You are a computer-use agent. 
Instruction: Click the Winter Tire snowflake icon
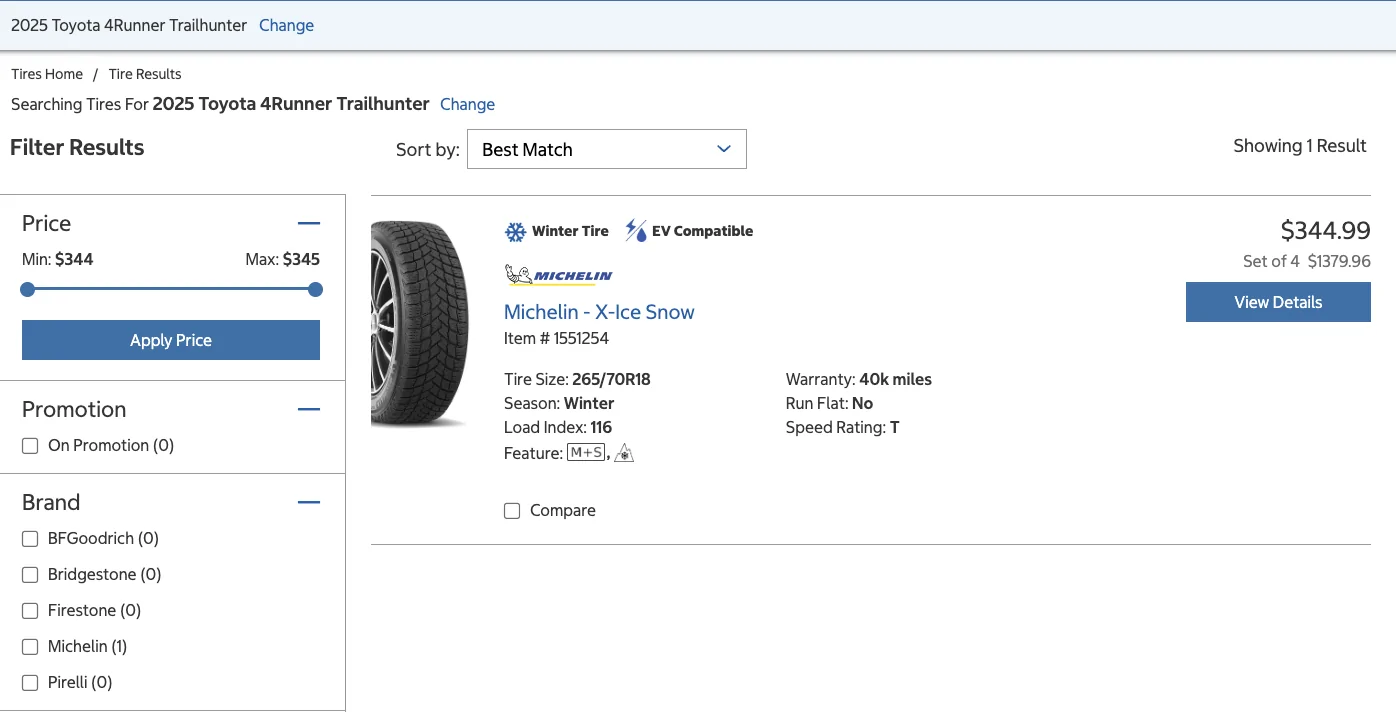[514, 230]
